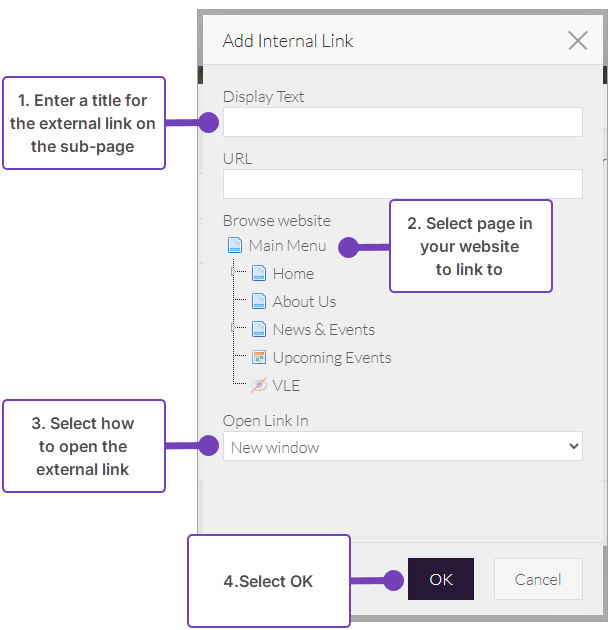
Task: Click the Main Menu page icon
Action: tap(235, 245)
